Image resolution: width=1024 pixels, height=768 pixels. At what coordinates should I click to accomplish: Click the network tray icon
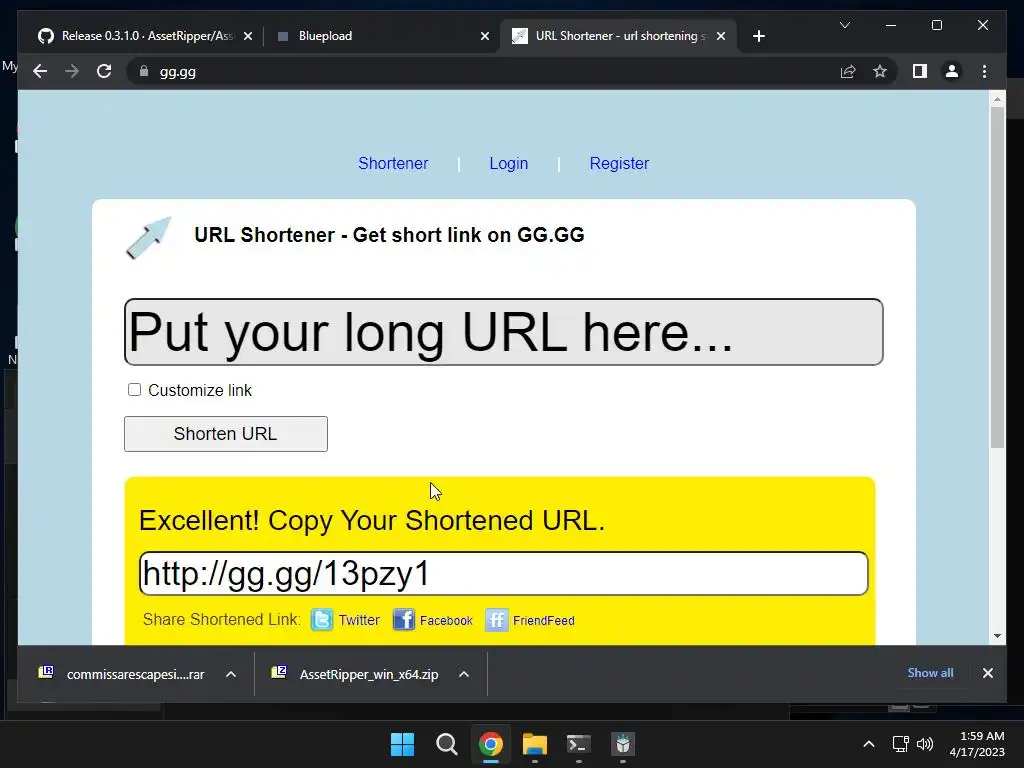pyautogui.click(x=901, y=744)
